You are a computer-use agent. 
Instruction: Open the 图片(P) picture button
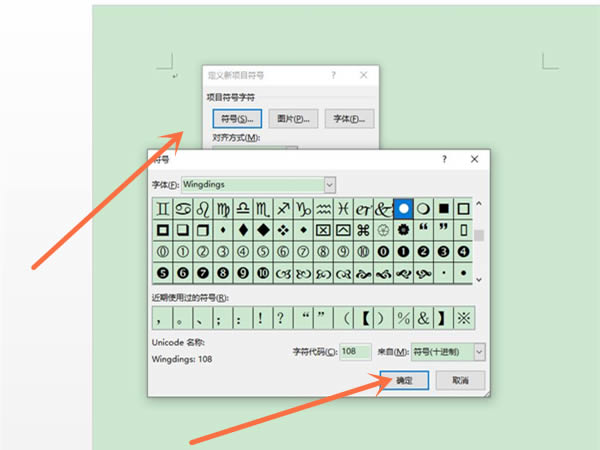tap(292, 119)
